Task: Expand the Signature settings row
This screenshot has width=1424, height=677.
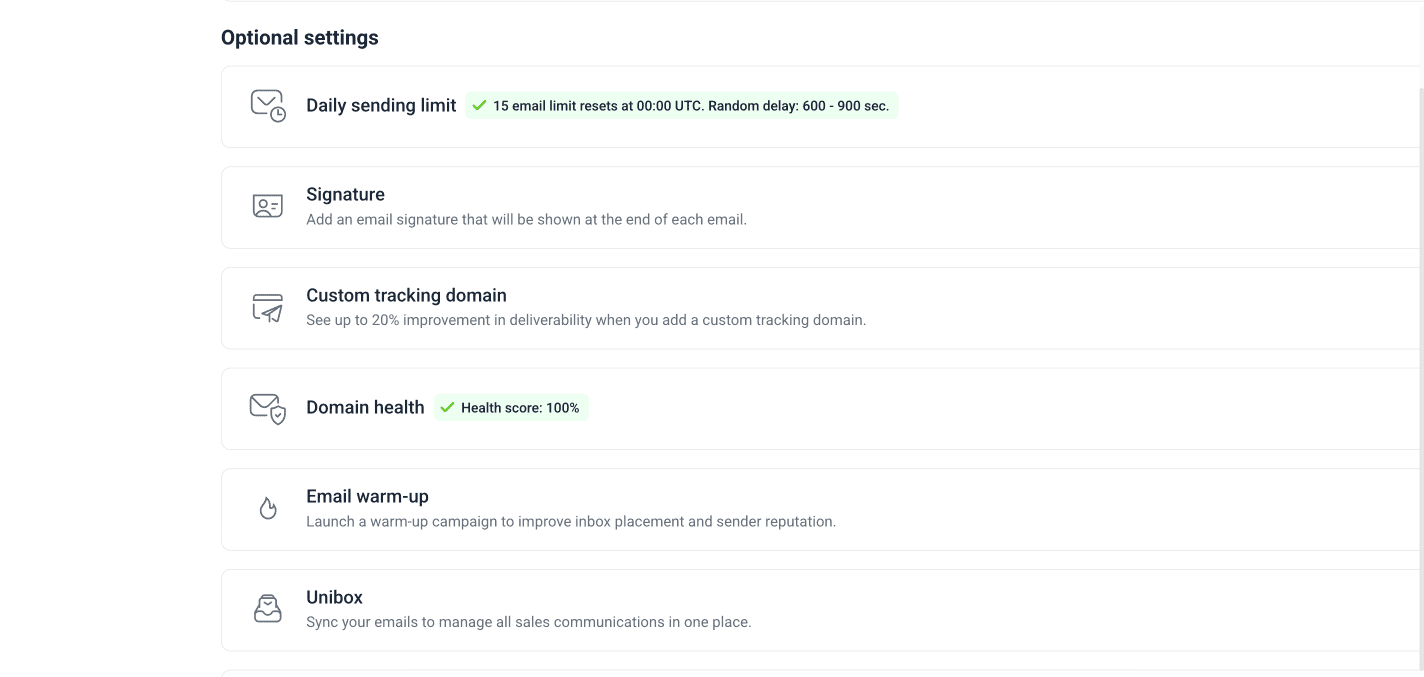Action: [345, 194]
